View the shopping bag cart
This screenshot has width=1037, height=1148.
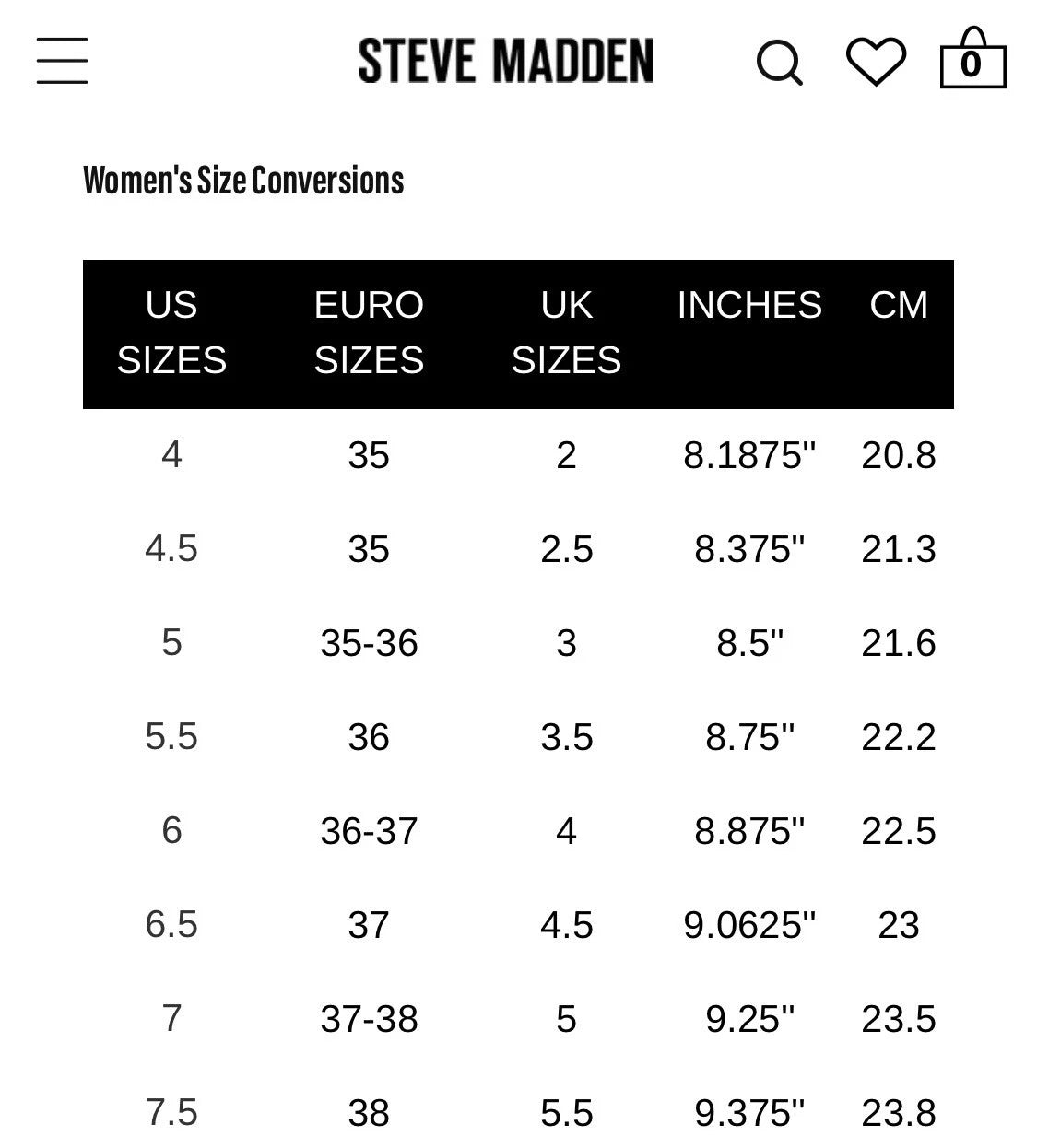pyautogui.click(x=972, y=58)
